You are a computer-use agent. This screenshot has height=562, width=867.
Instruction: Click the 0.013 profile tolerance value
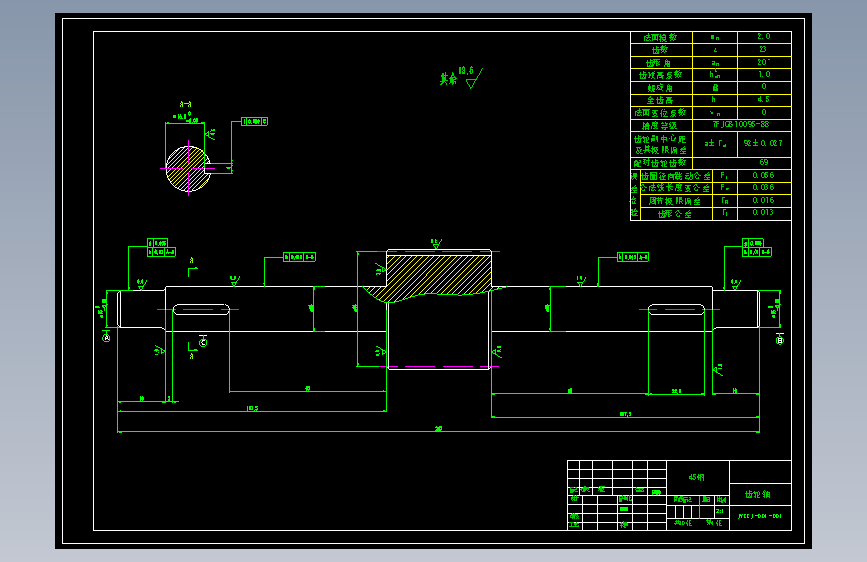click(764, 214)
